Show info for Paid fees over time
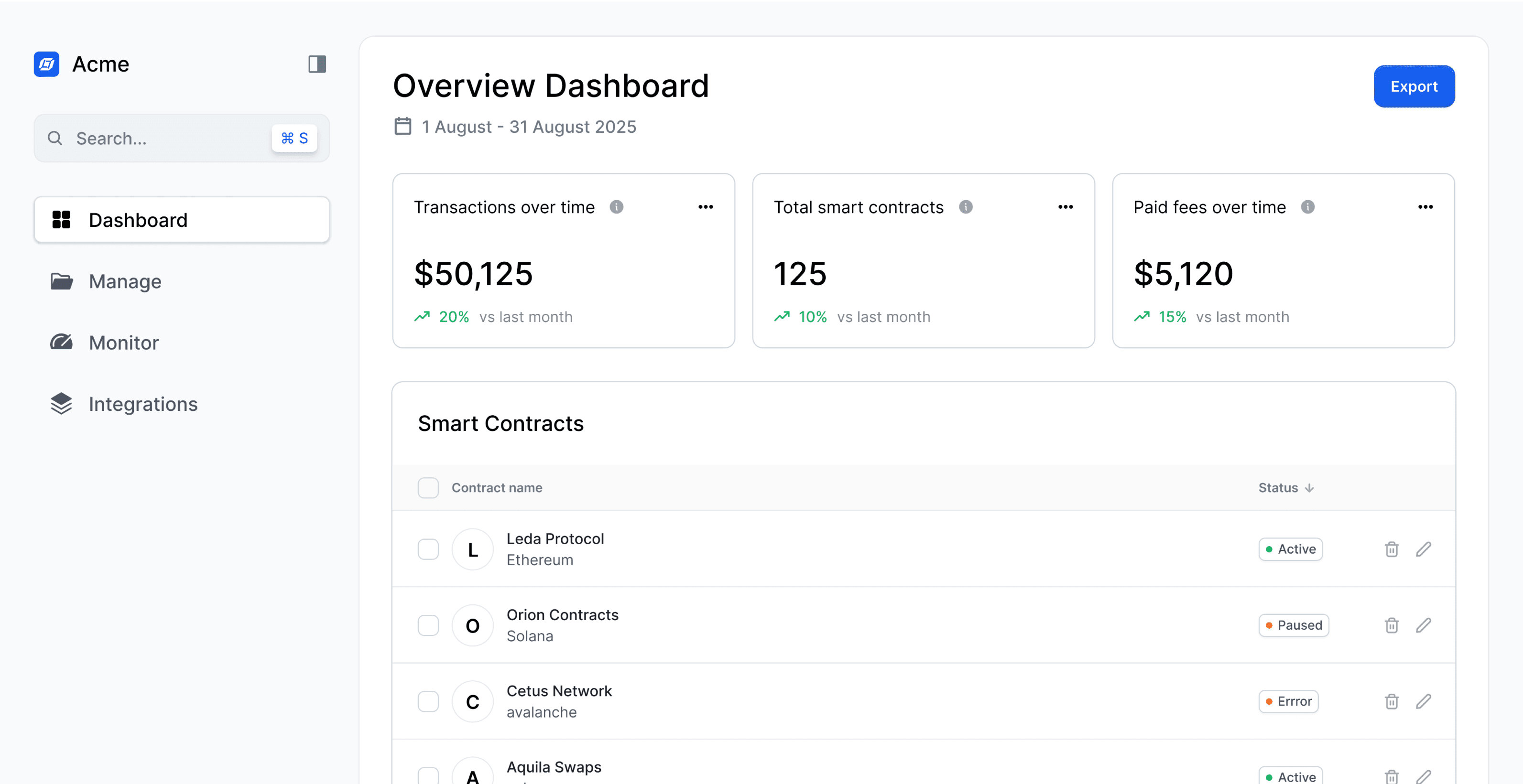The height and width of the screenshot is (784, 1523). [x=1307, y=207]
